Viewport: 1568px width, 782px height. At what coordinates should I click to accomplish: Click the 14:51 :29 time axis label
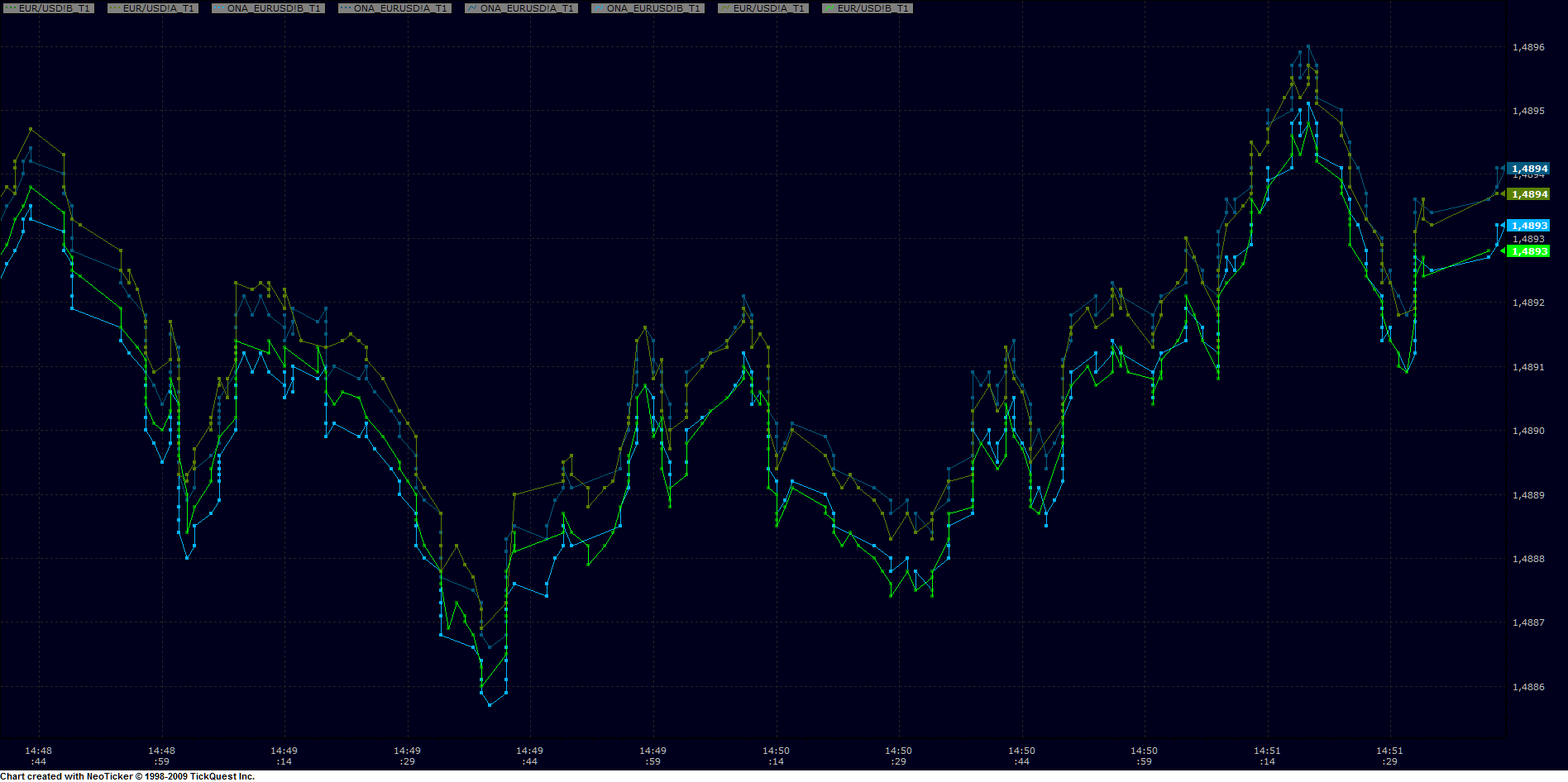[1389, 756]
